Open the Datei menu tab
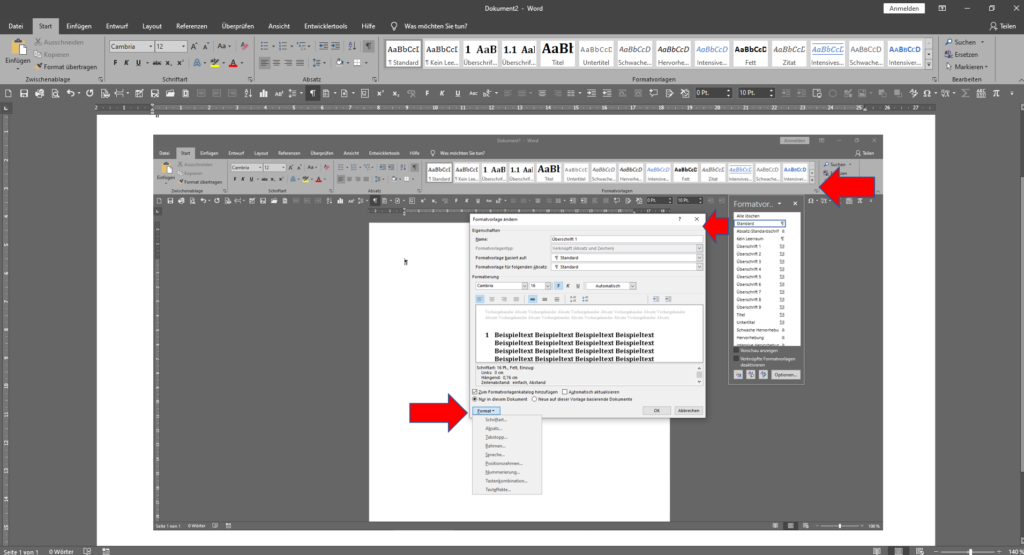The width and height of the screenshot is (1024, 555). click(x=16, y=26)
